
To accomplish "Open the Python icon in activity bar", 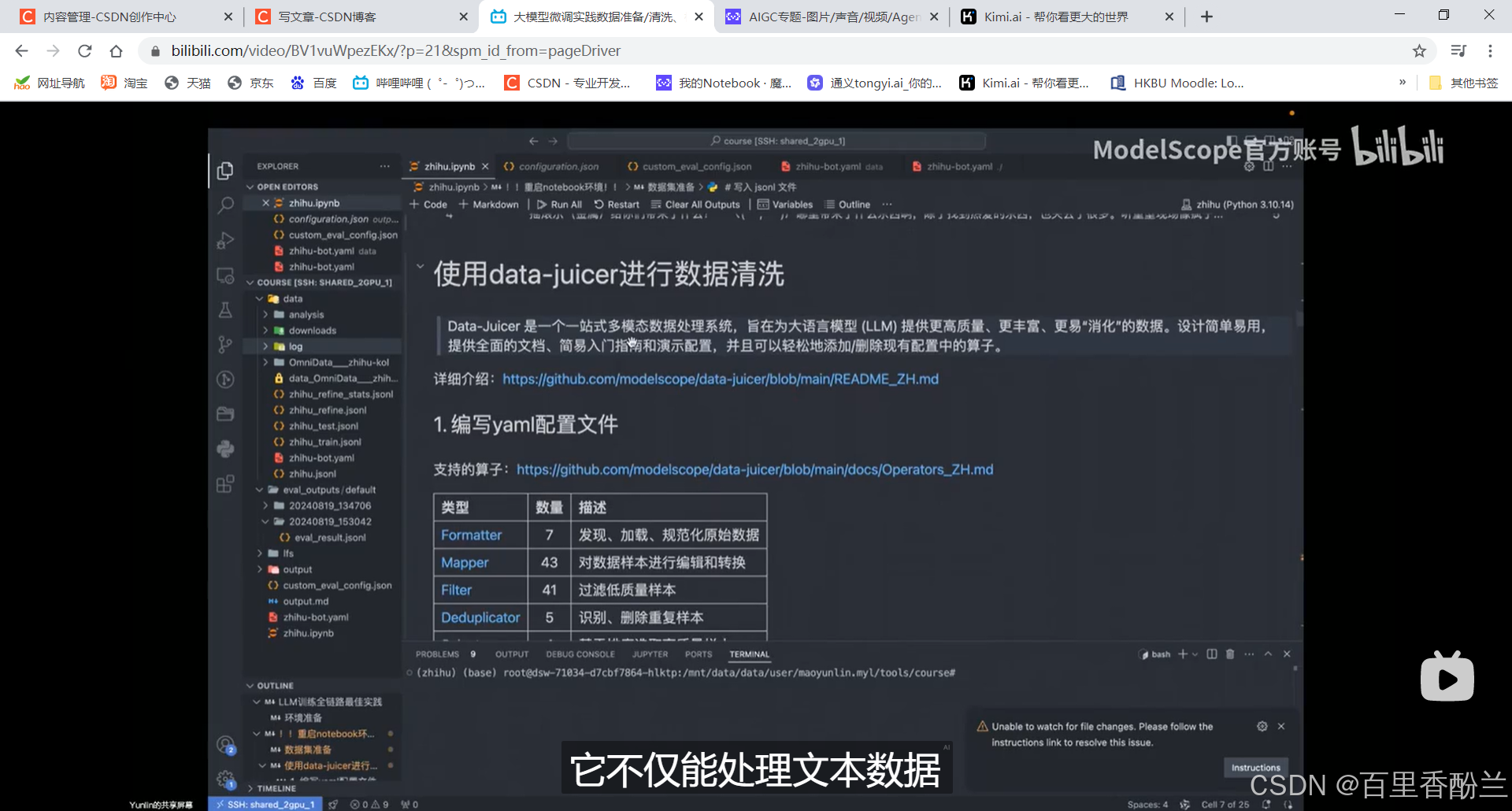I will pyautogui.click(x=225, y=449).
